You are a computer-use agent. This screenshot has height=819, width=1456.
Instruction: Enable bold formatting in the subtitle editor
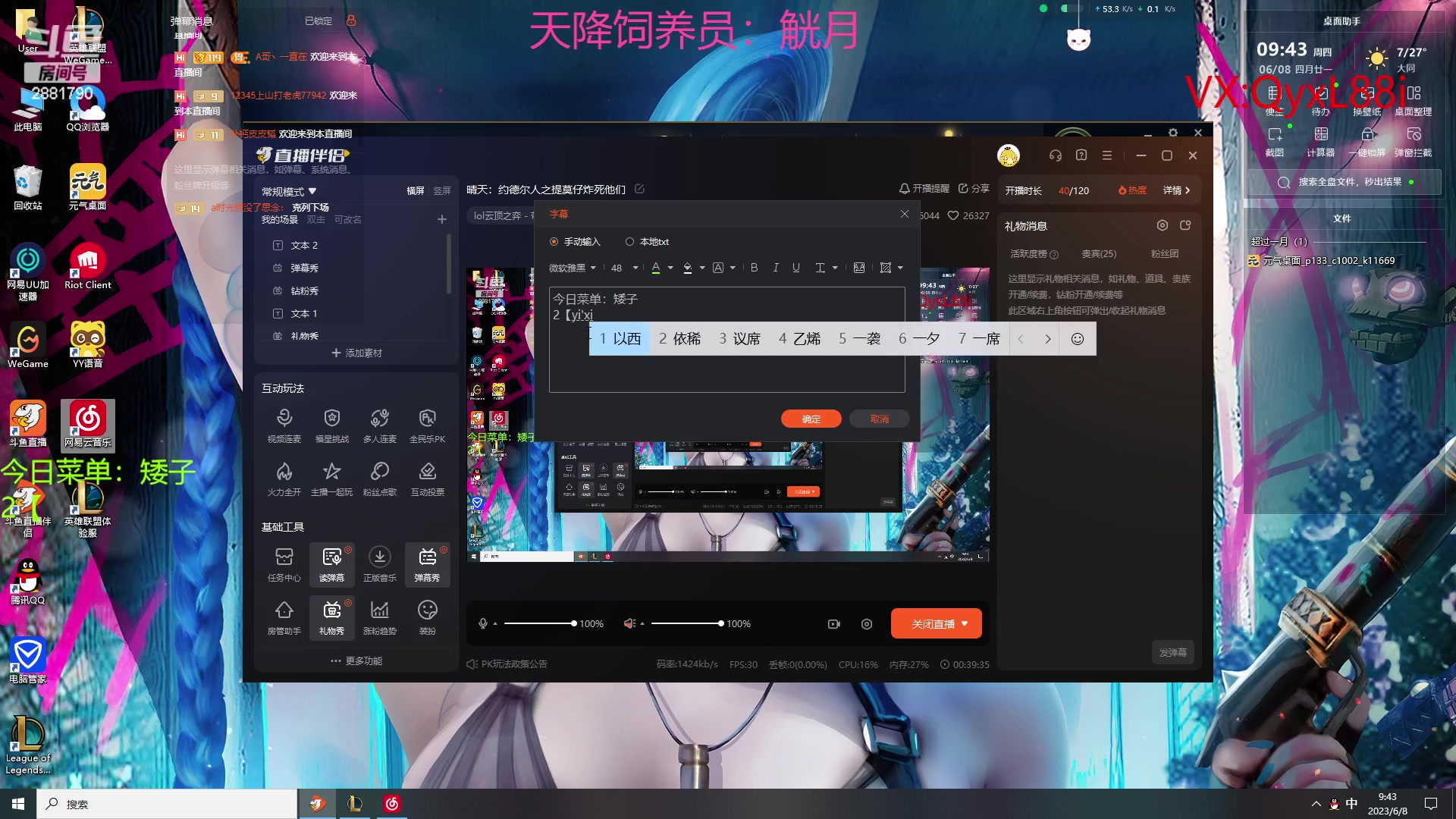click(x=754, y=268)
